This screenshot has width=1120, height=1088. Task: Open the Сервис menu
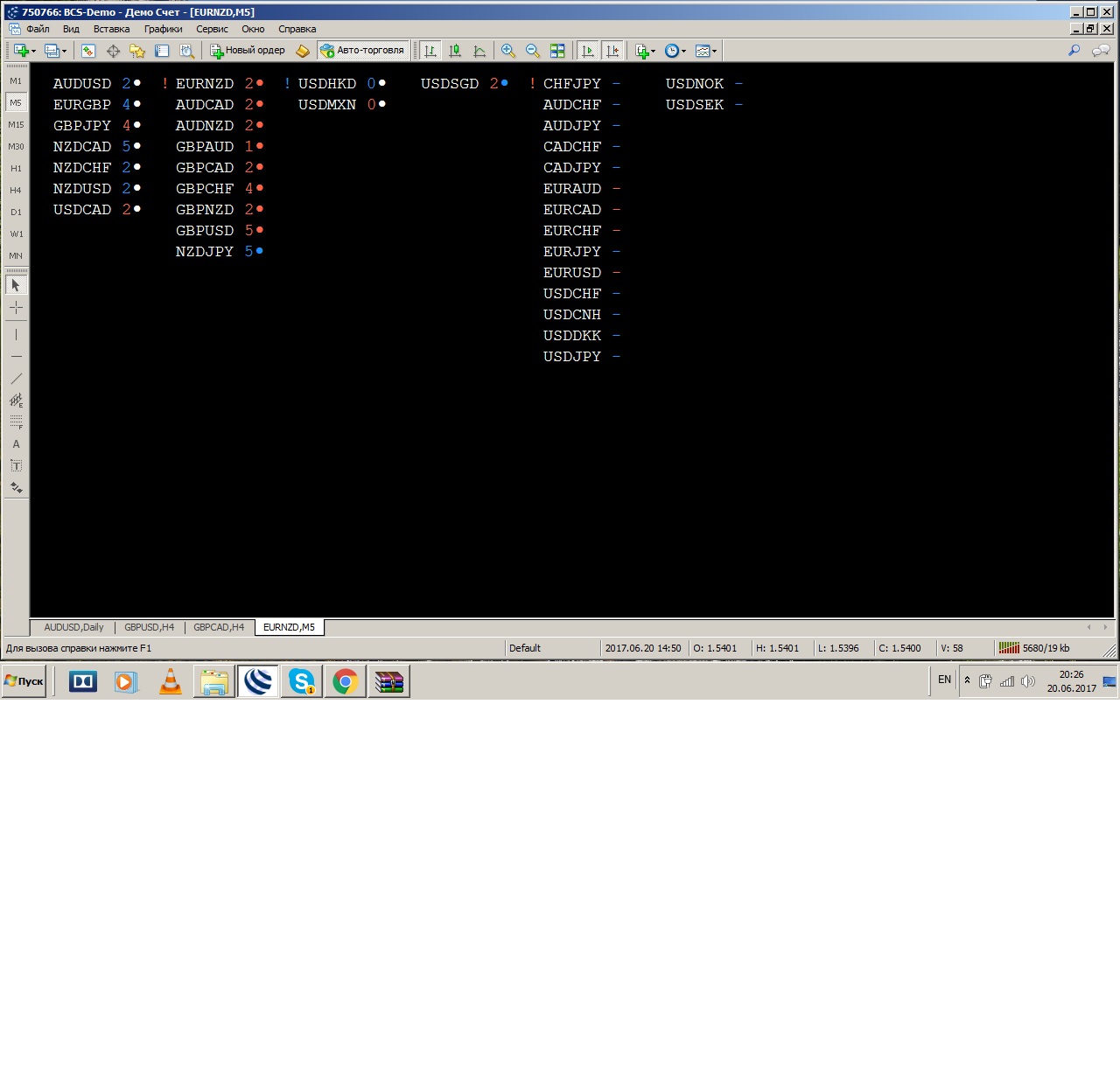click(212, 29)
